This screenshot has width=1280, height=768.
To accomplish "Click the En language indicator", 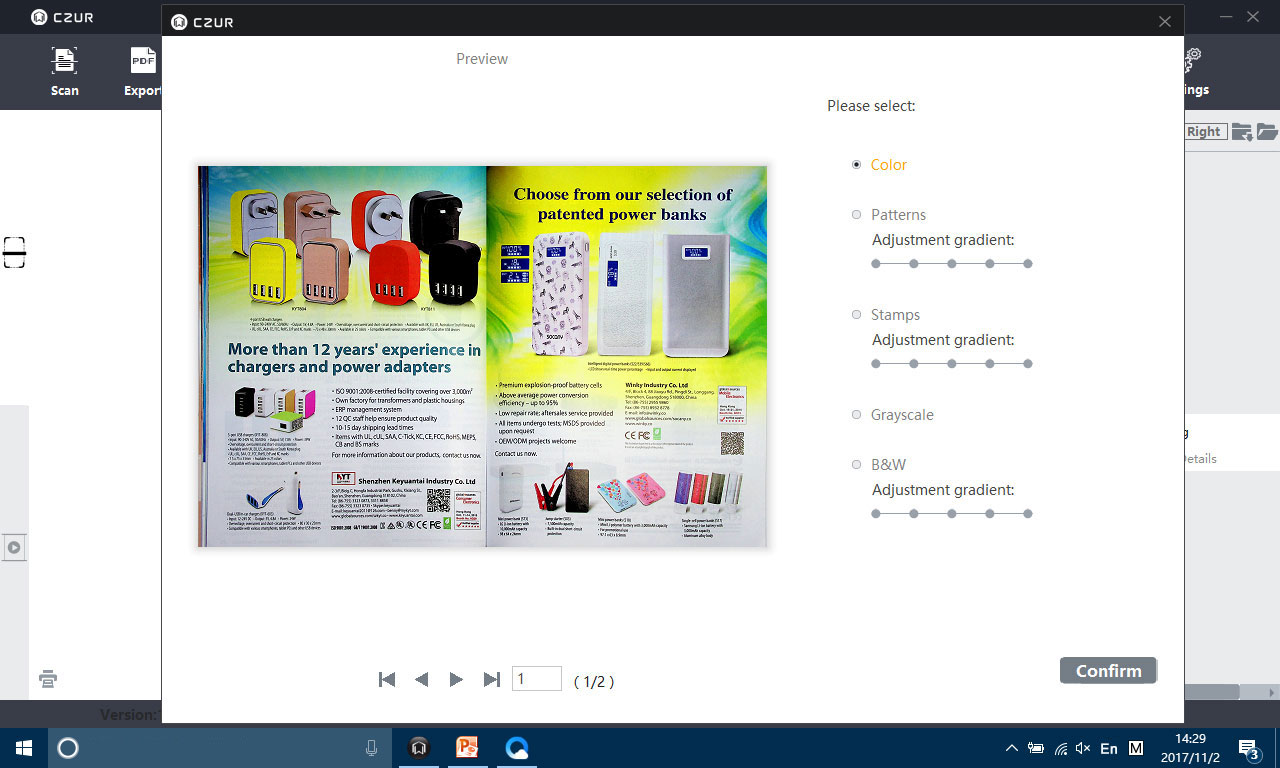I will click(x=1109, y=748).
